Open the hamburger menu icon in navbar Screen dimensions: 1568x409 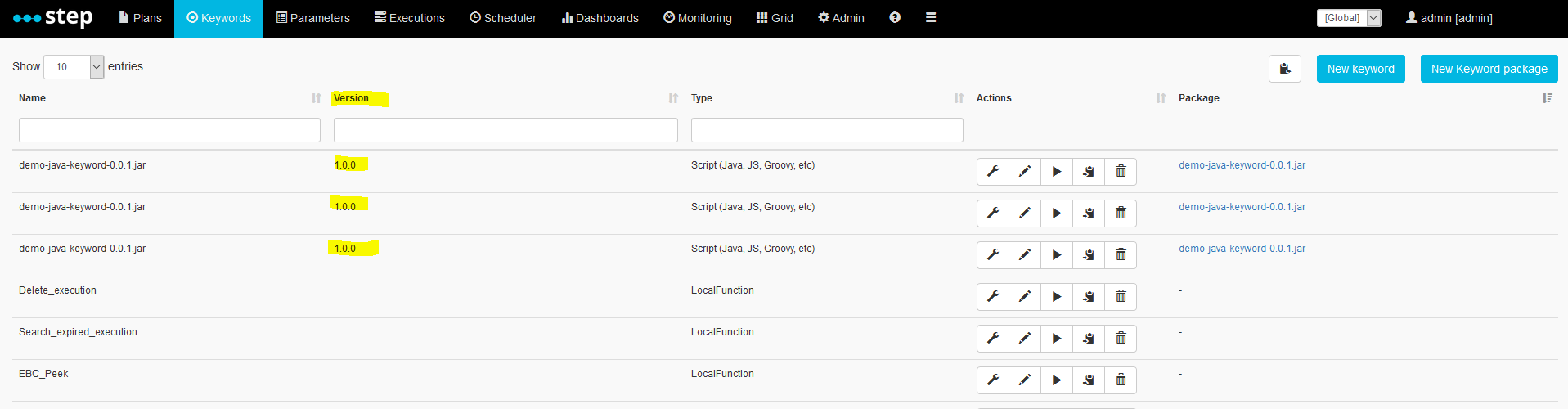(x=931, y=17)
